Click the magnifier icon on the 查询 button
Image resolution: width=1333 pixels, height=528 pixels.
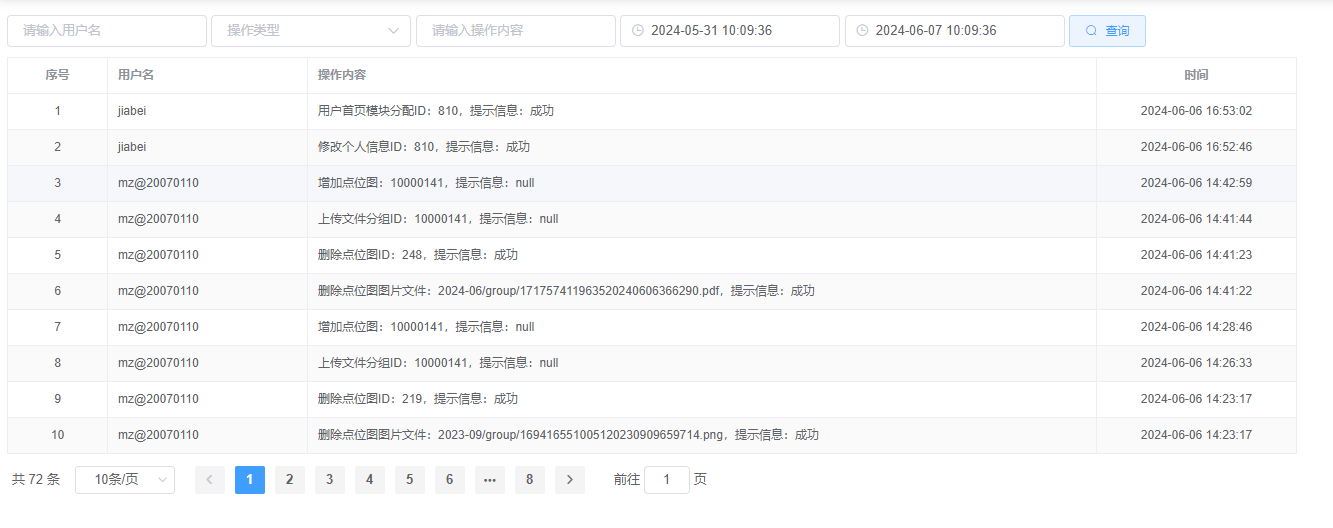[x=1091, y=31]
